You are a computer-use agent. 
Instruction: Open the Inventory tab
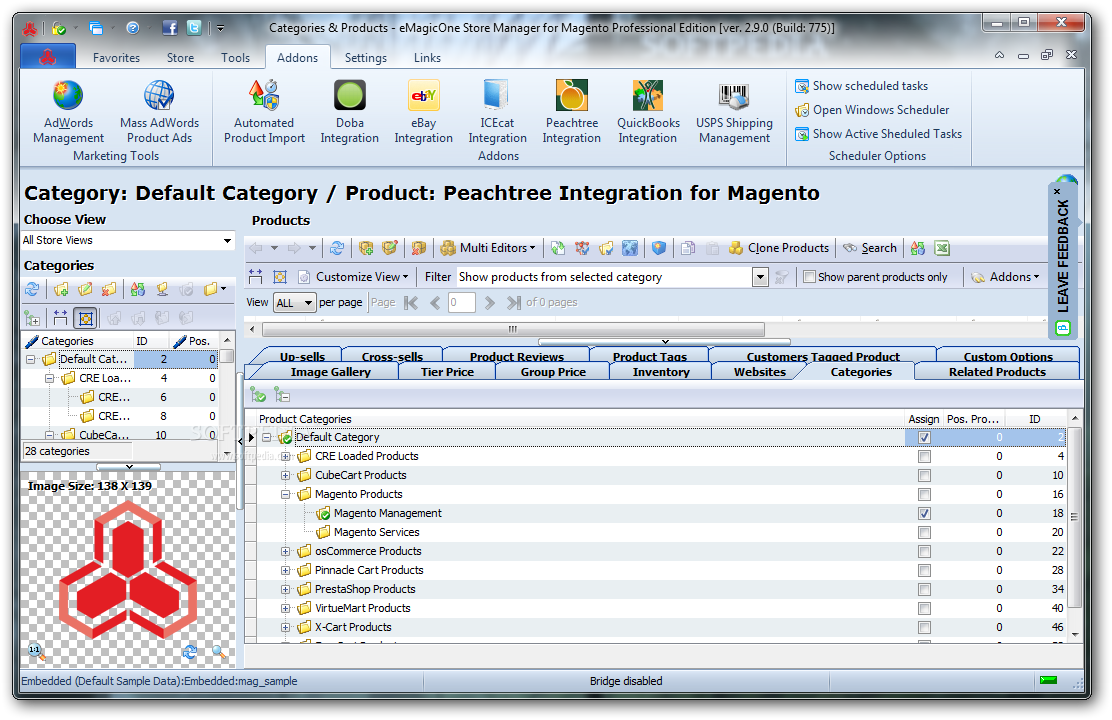point(661,372)
